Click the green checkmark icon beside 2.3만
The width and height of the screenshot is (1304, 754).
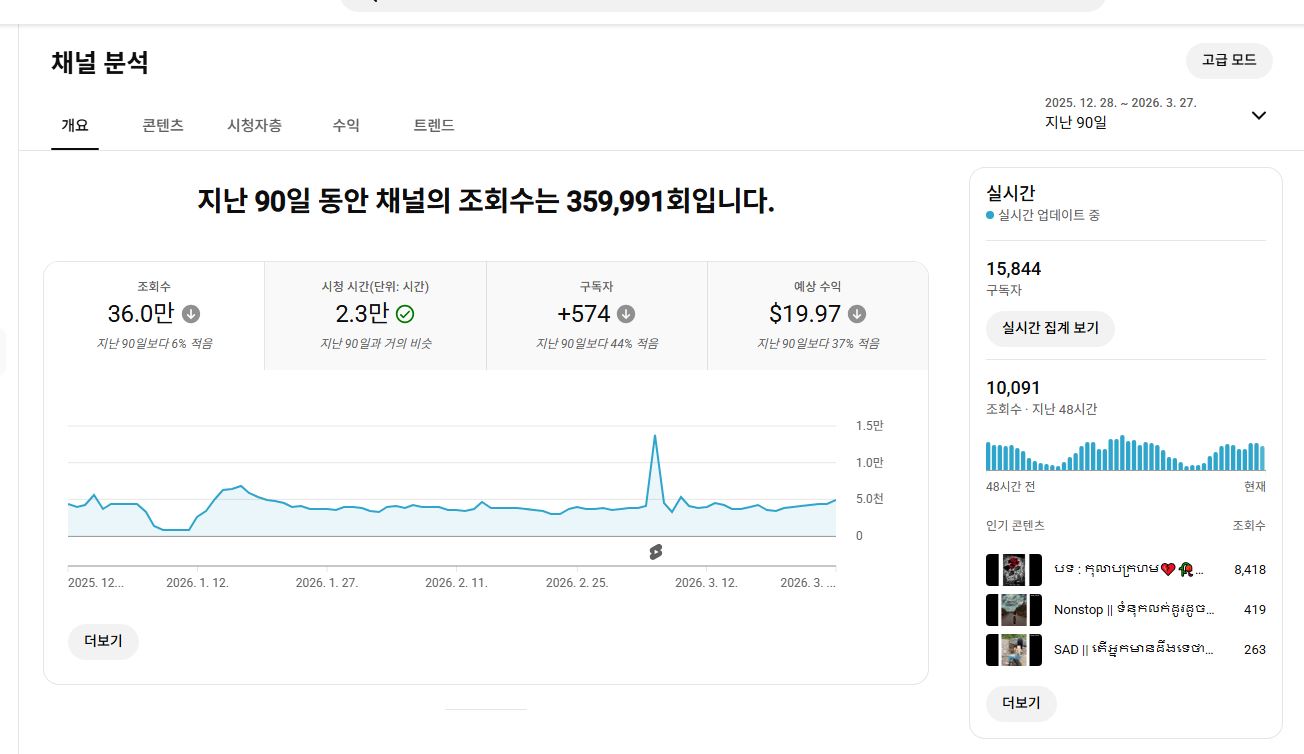click(405, 314)
